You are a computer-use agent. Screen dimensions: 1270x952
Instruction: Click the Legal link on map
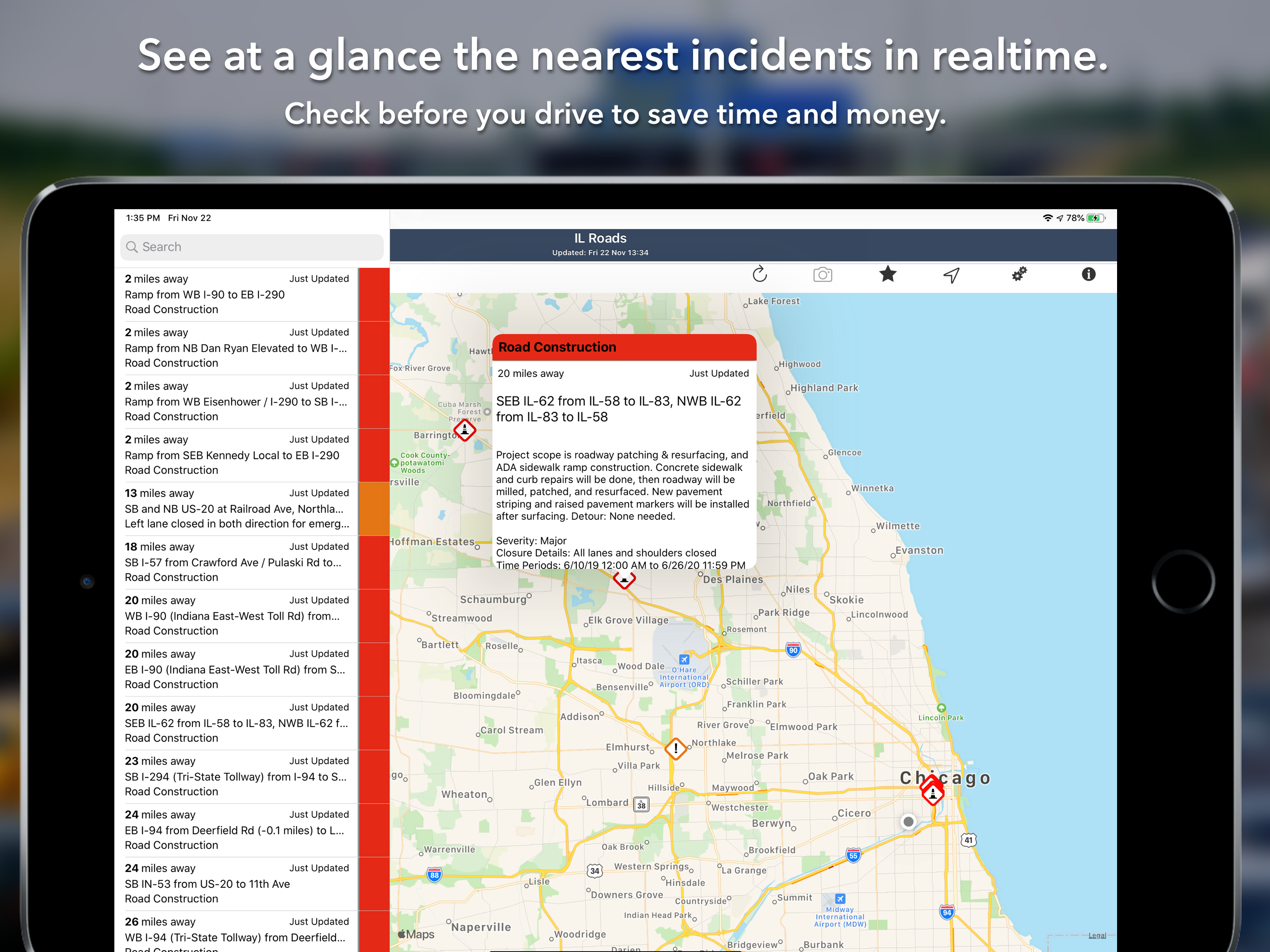click(x=1097, y=935)
